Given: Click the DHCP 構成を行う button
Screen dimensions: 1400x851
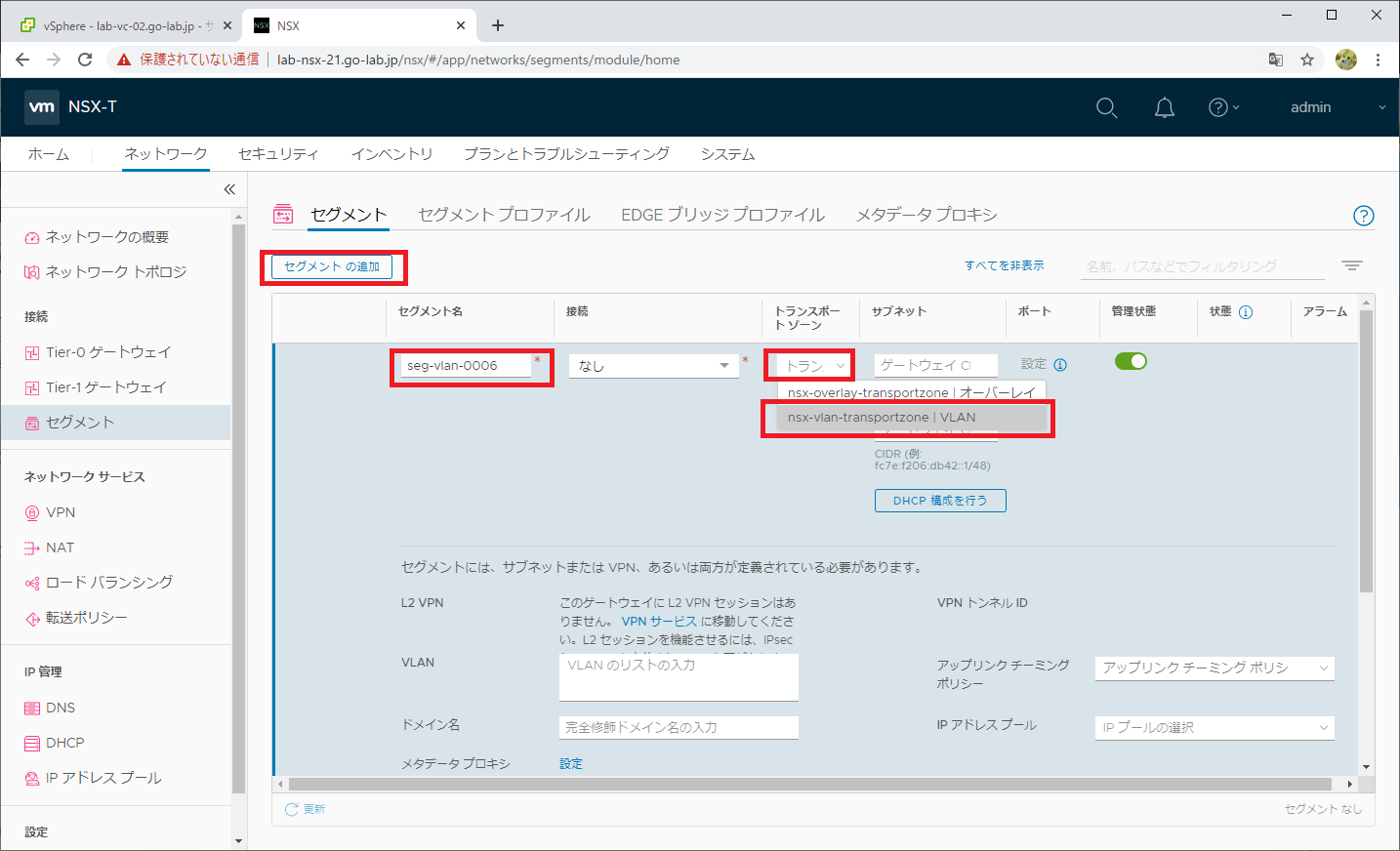Looking at the screenshot, I should (x=940, y=501).
